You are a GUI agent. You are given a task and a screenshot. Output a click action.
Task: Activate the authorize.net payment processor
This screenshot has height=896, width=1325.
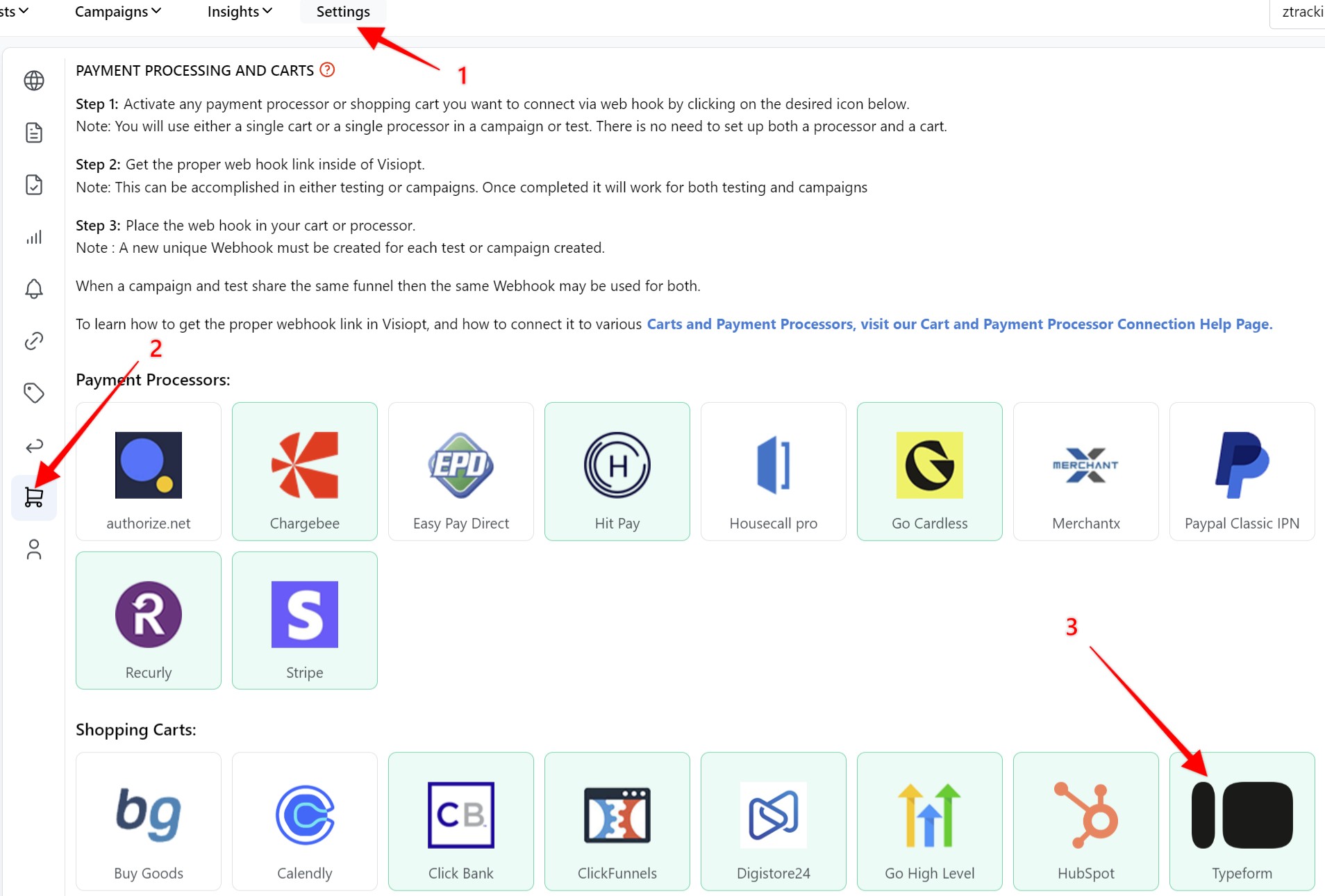click(x=149, y=472)
